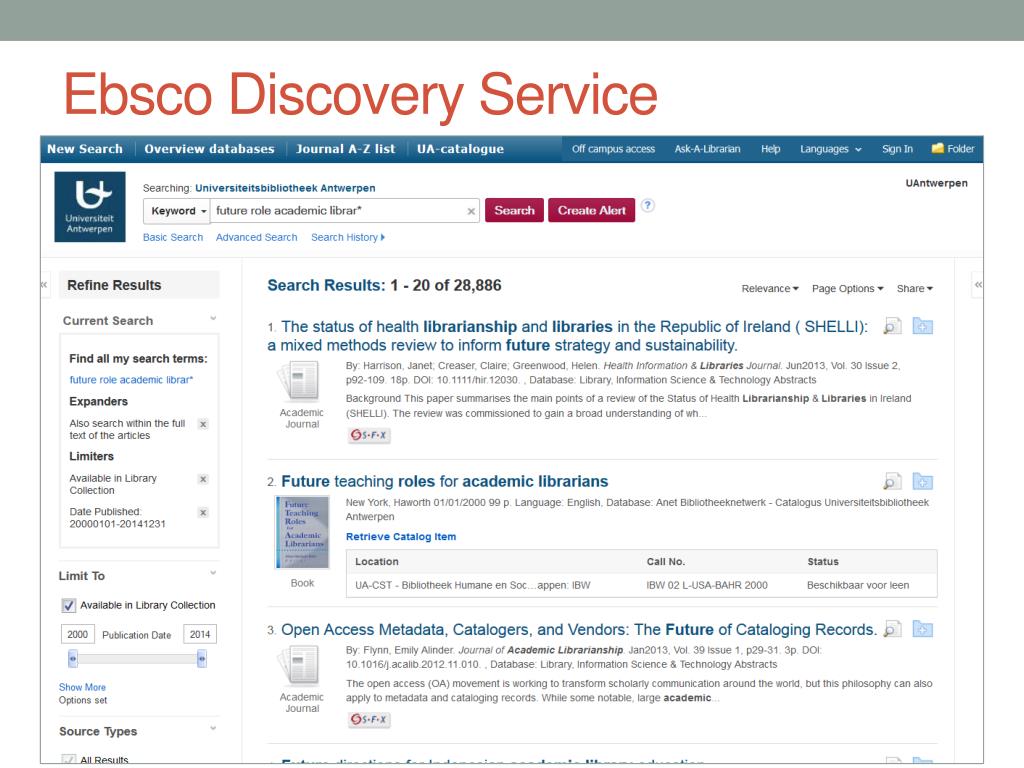Remove Available in Library Collection limiter
1024x768 pixels.
[x=203, y=479]
